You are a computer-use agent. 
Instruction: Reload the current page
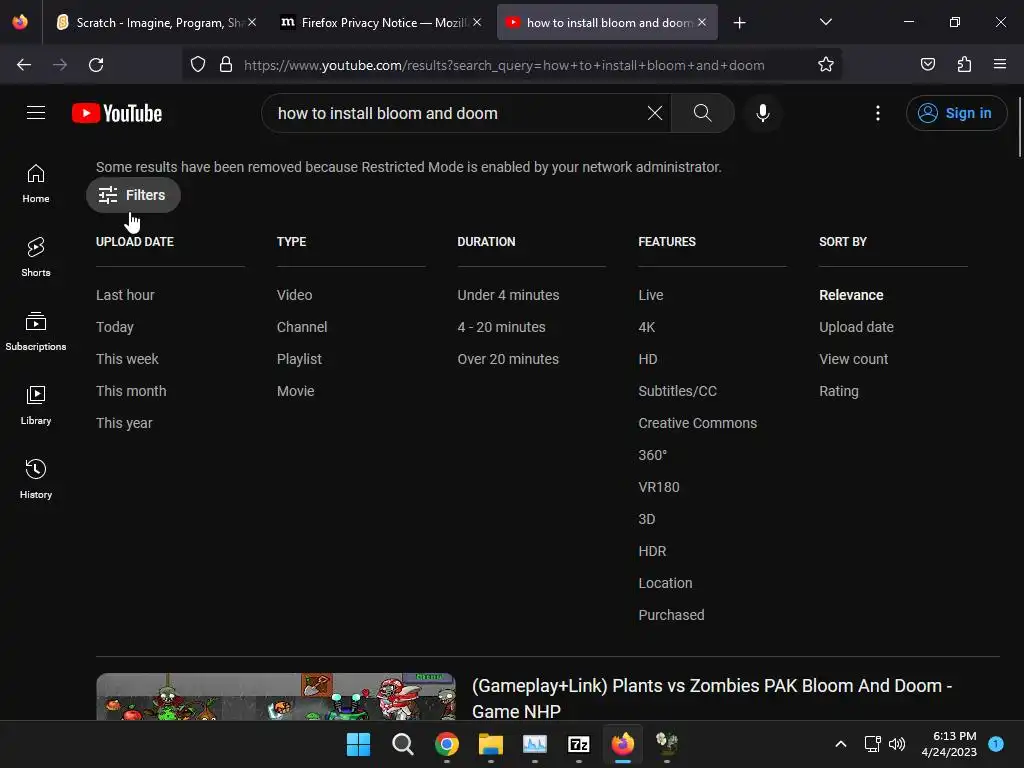(x=96, y=65)
